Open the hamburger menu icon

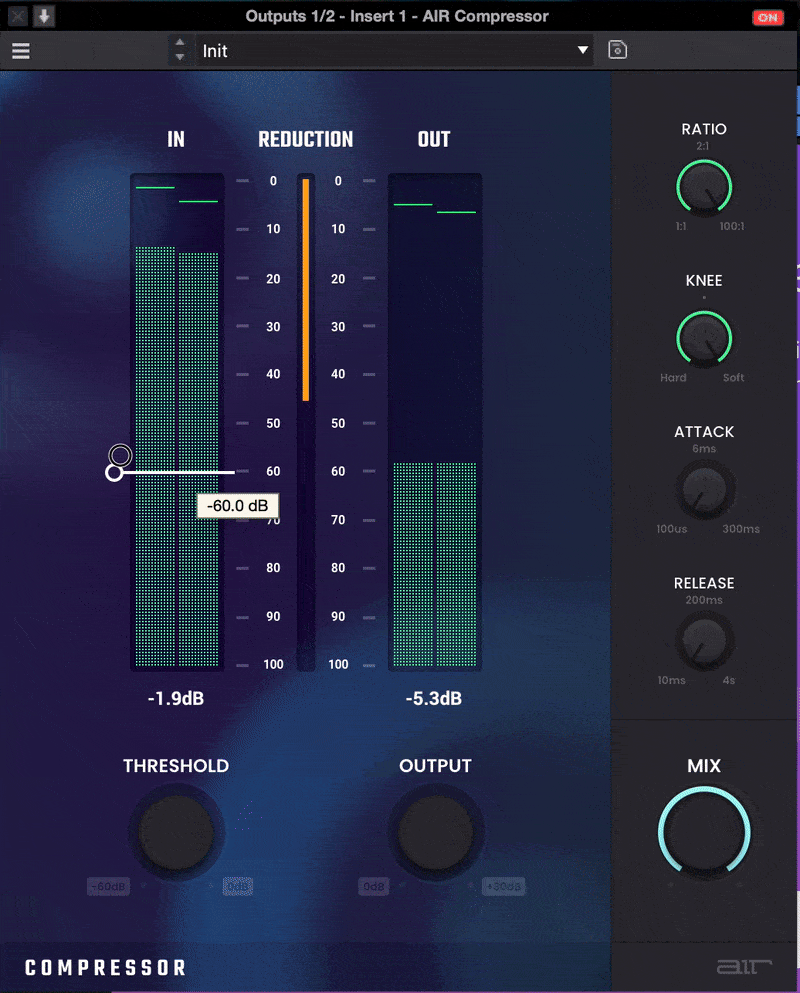coord(21,51)
